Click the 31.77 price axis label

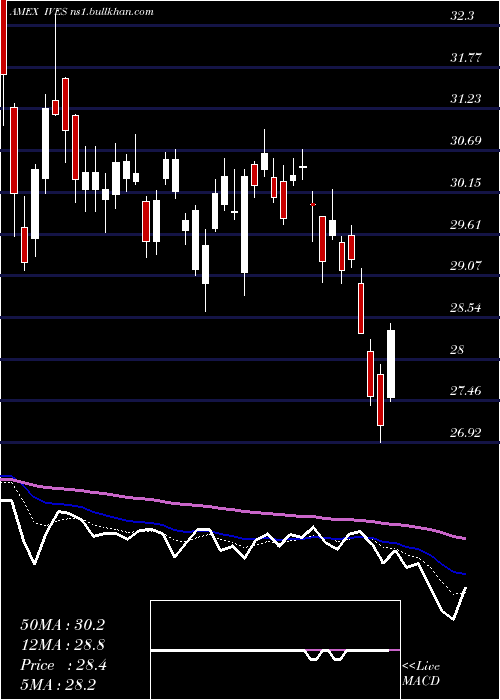point(466,58)
